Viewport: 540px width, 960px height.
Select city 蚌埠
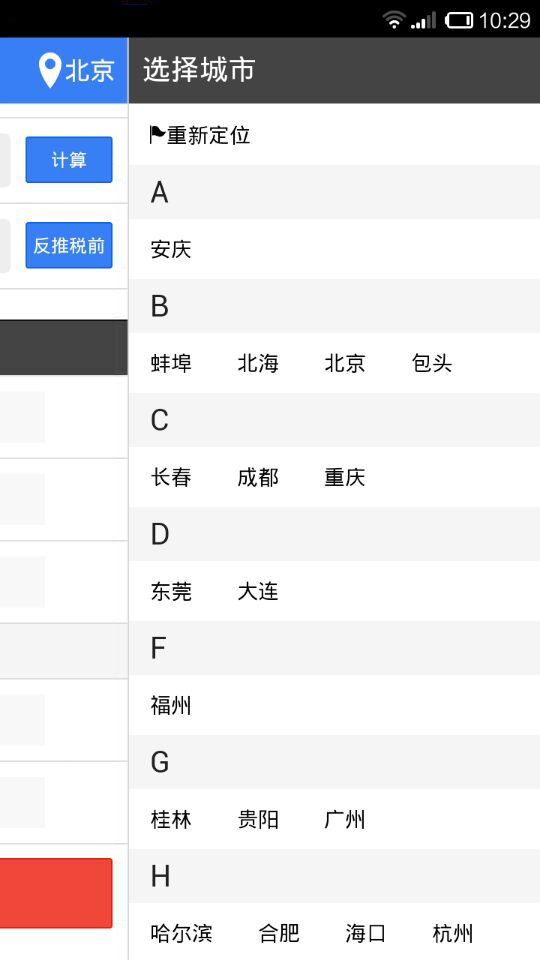(x=171, y=364)
